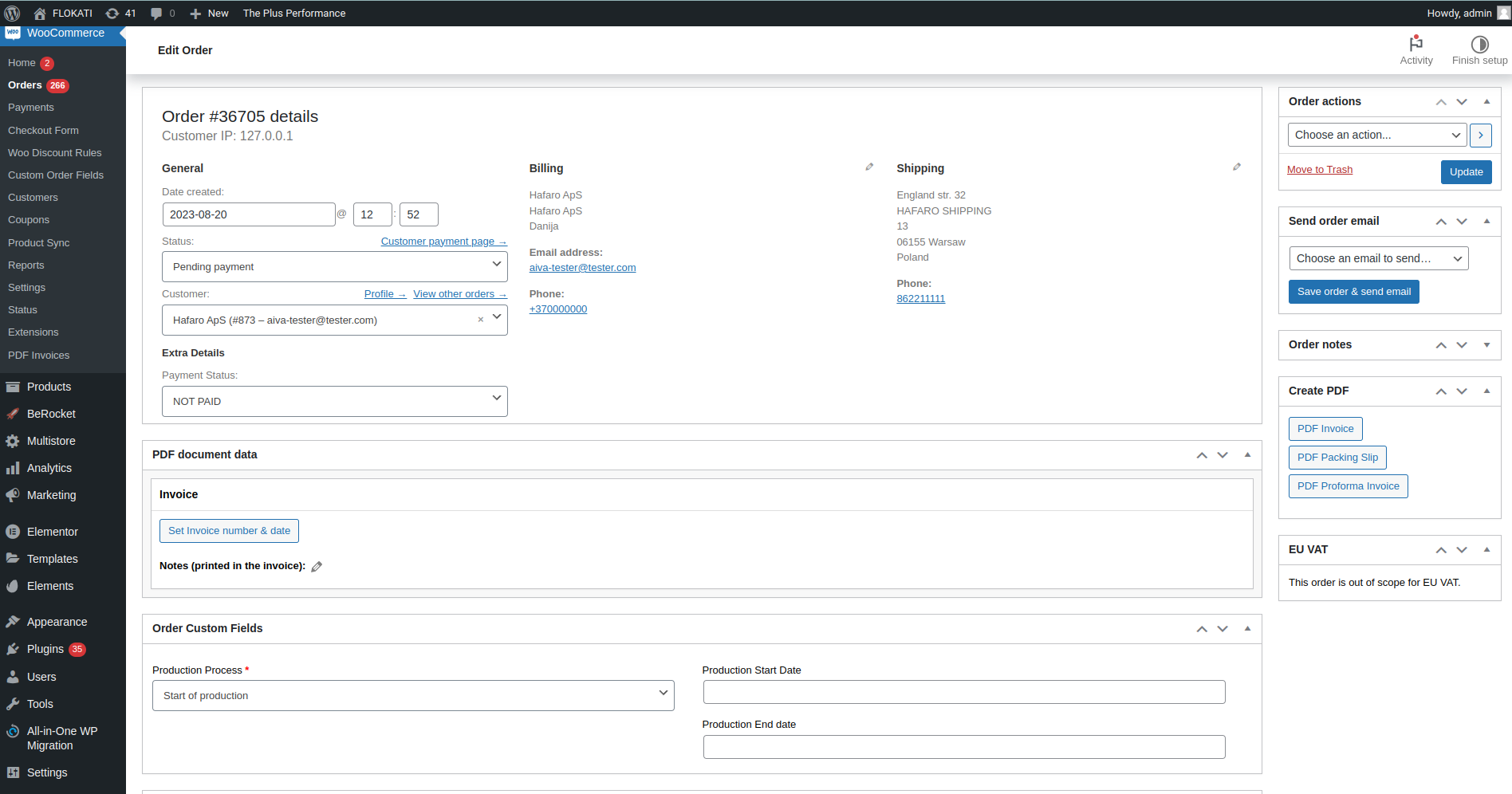Click the WordPress logo icon
This screenshot has height=794, width=1512.
pyautogui.click(x=12, y=13)
